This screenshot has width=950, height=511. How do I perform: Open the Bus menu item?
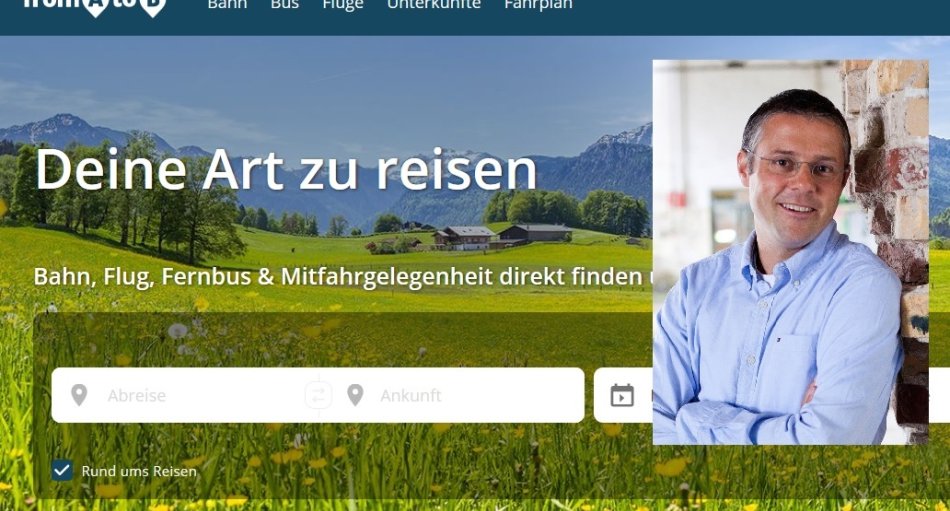[285, 5]
